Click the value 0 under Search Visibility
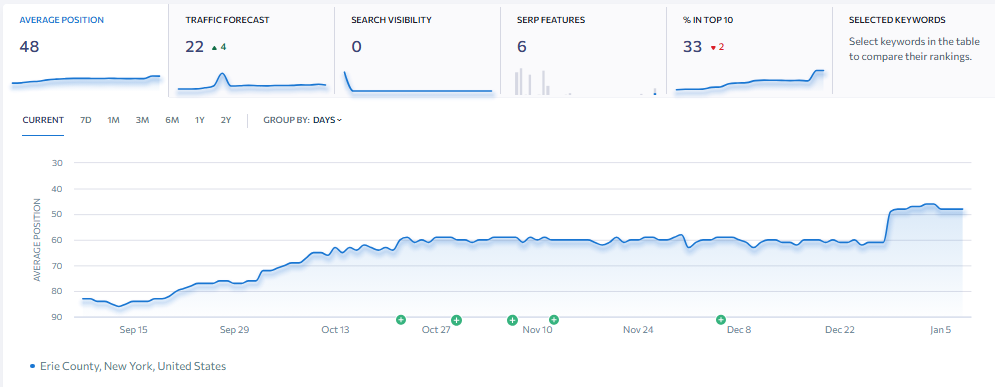 click(356, 46)
